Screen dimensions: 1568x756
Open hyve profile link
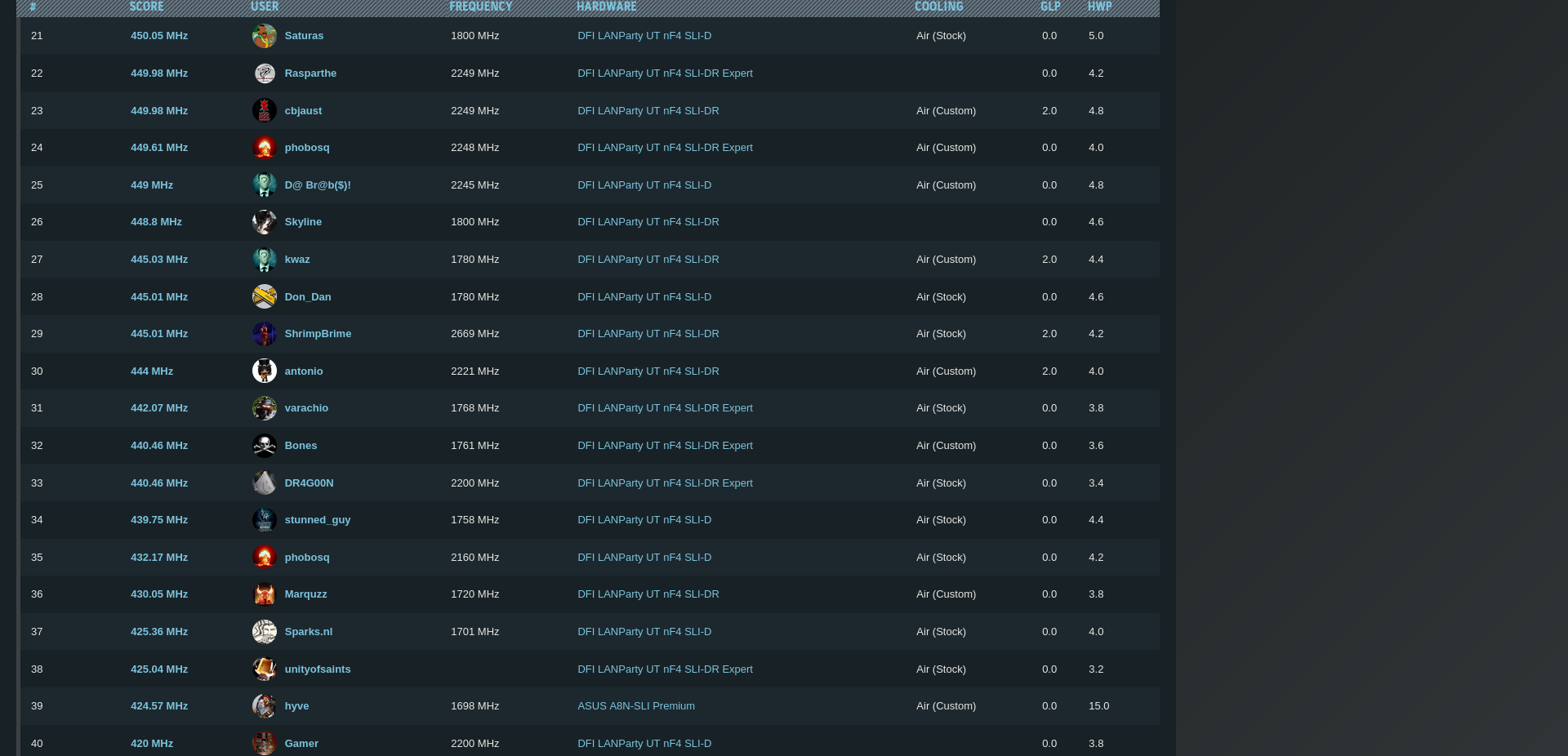click(296, 706)
